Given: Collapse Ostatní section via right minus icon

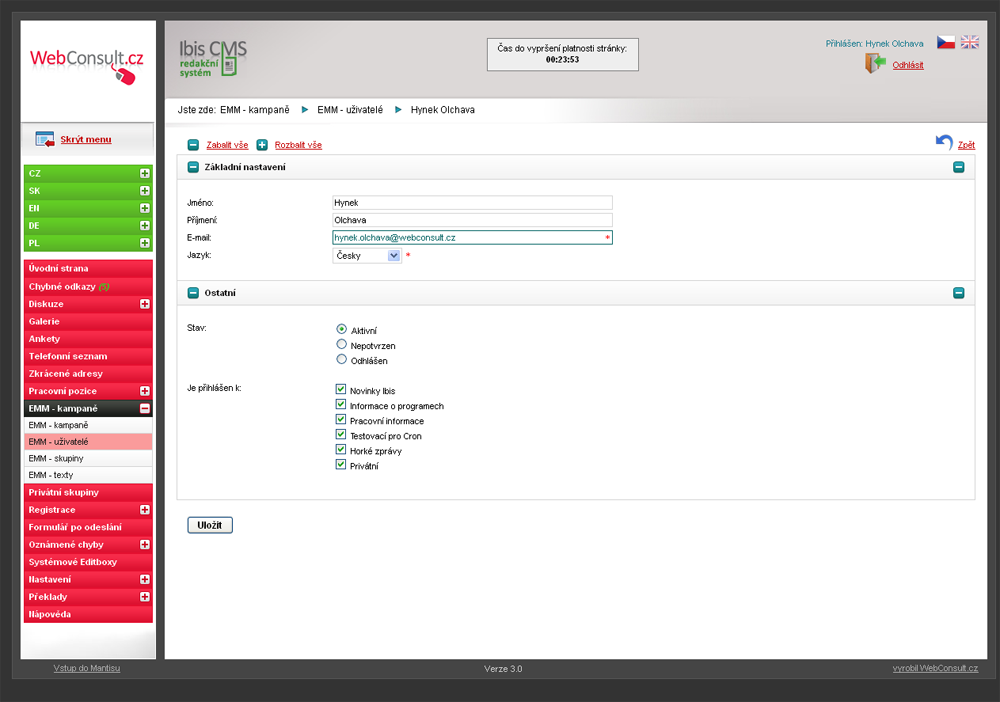Looking at the screenshot, I should coord(959,293).
